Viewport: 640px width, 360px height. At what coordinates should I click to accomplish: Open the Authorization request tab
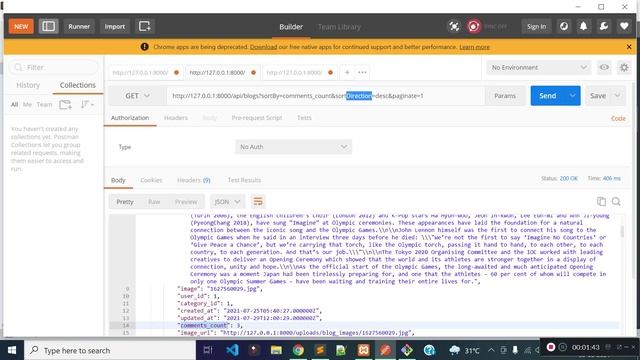(130, 118)
